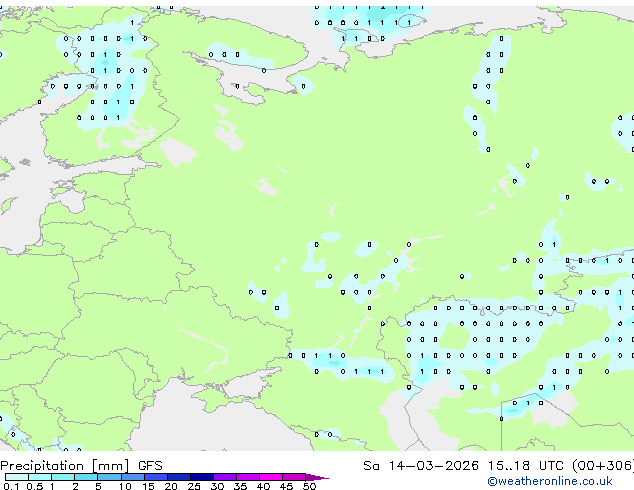Screen dimensions: 634x490
Task: Click the "0.5" legend scale label
Action: (34, 486)
